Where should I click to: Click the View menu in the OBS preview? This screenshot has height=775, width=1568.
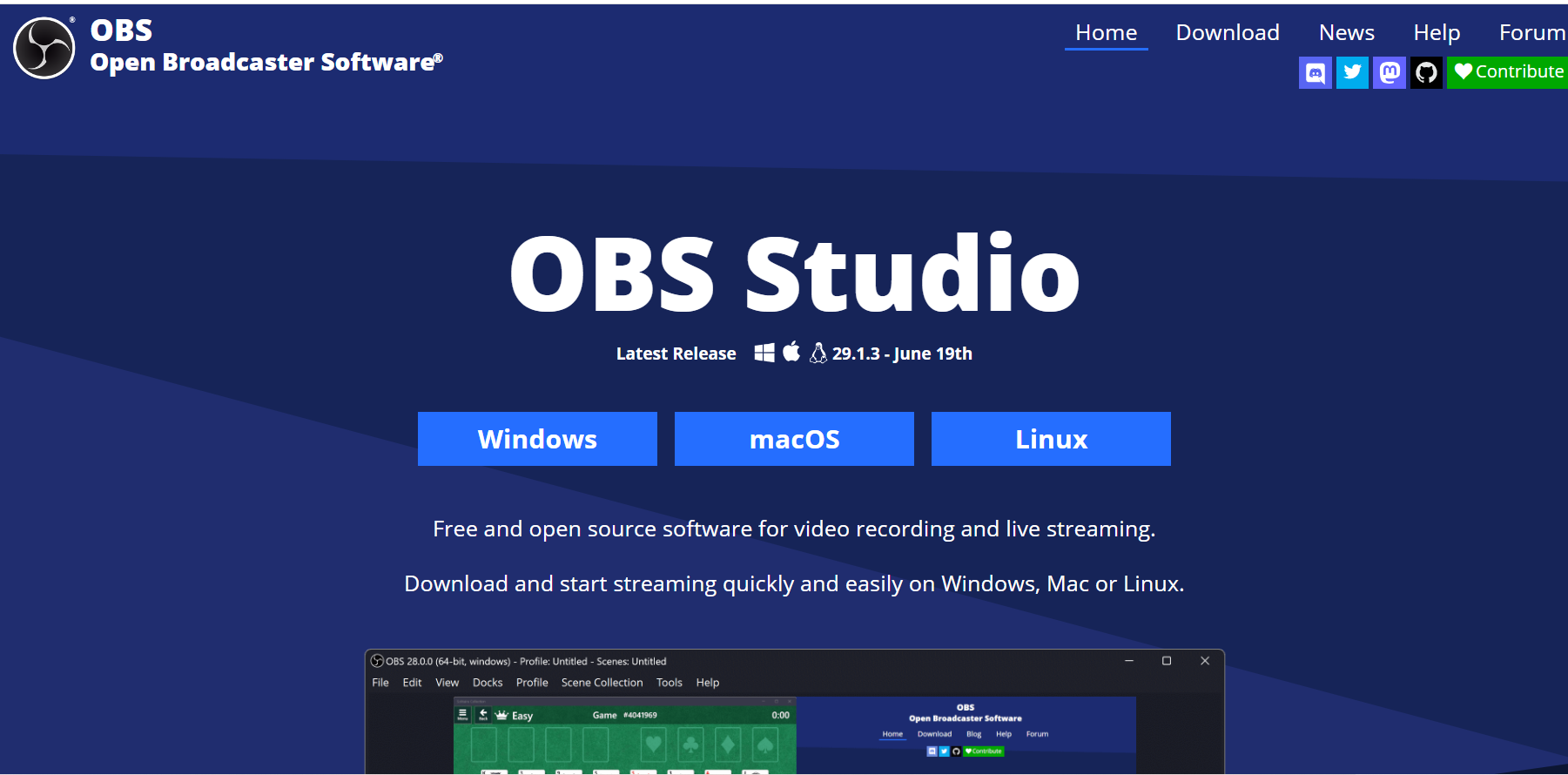[x=448, y=683]
